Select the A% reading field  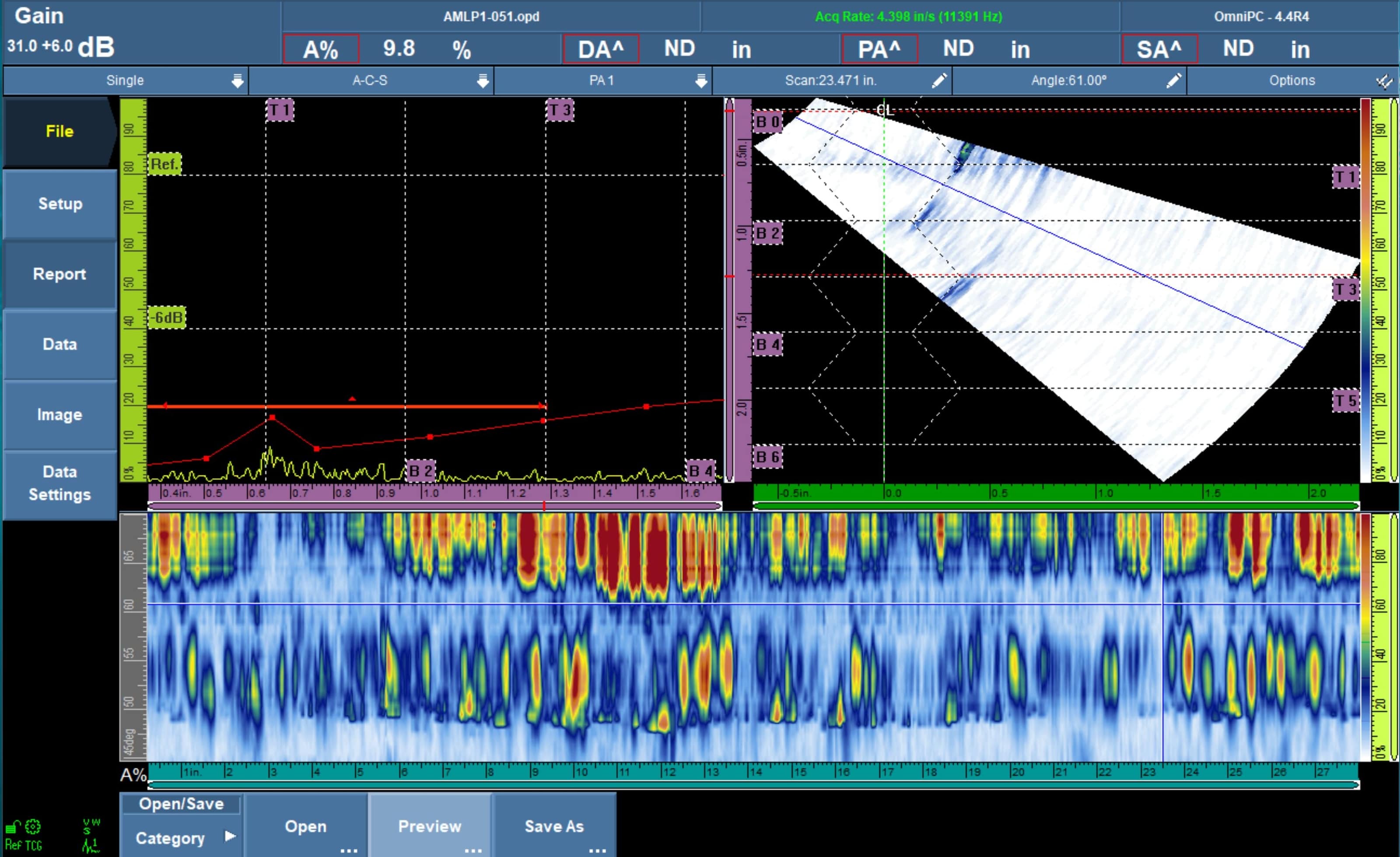point(321,49)
